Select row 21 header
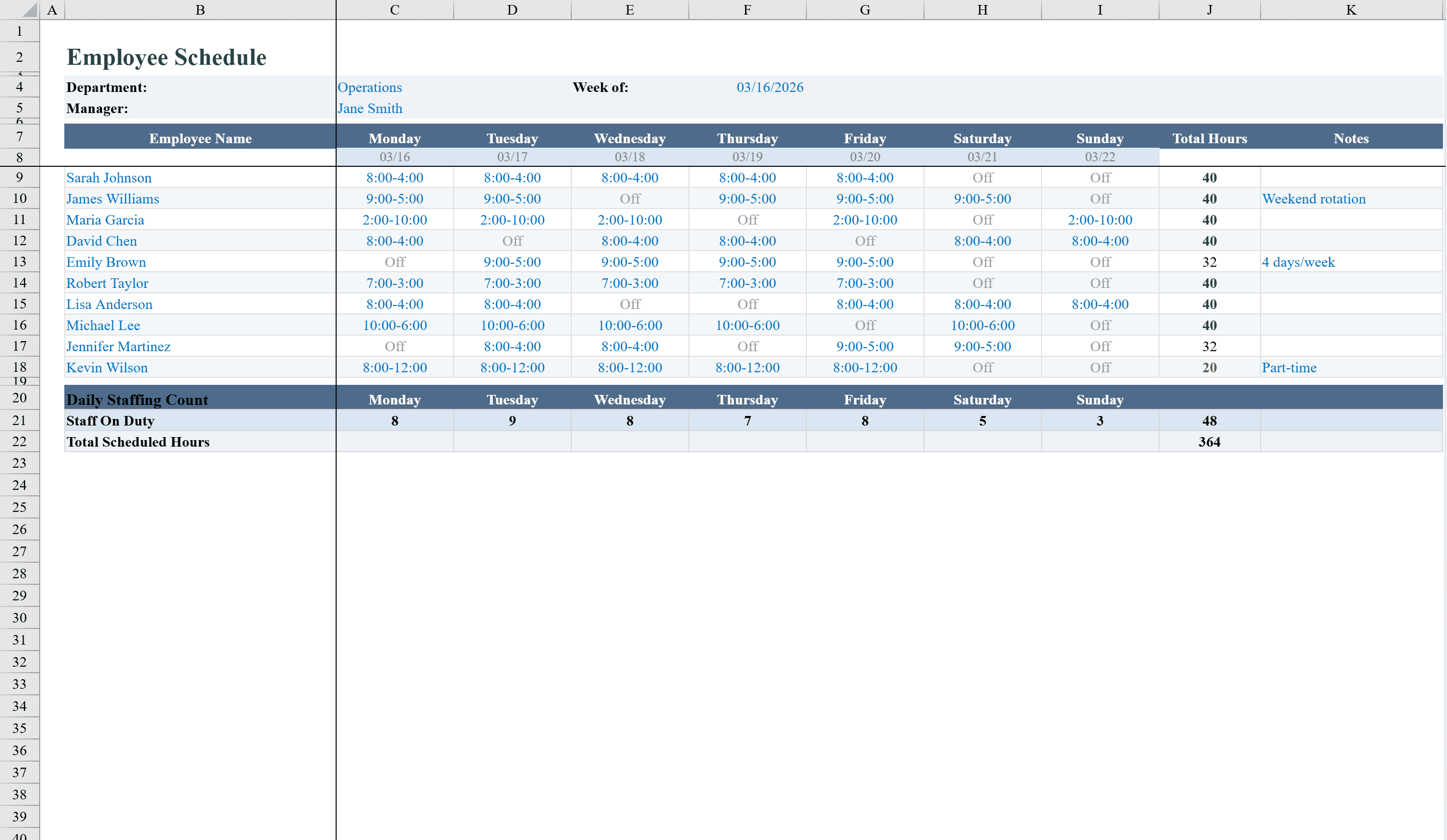This screenshot has width=1447, height=840. [20, 421]
